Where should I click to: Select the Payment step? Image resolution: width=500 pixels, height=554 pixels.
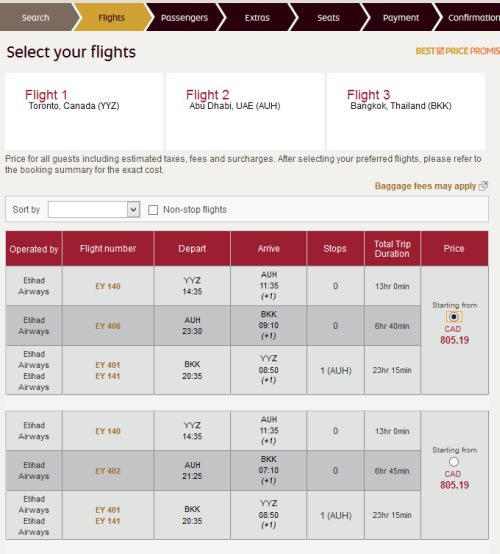(401, 18)
